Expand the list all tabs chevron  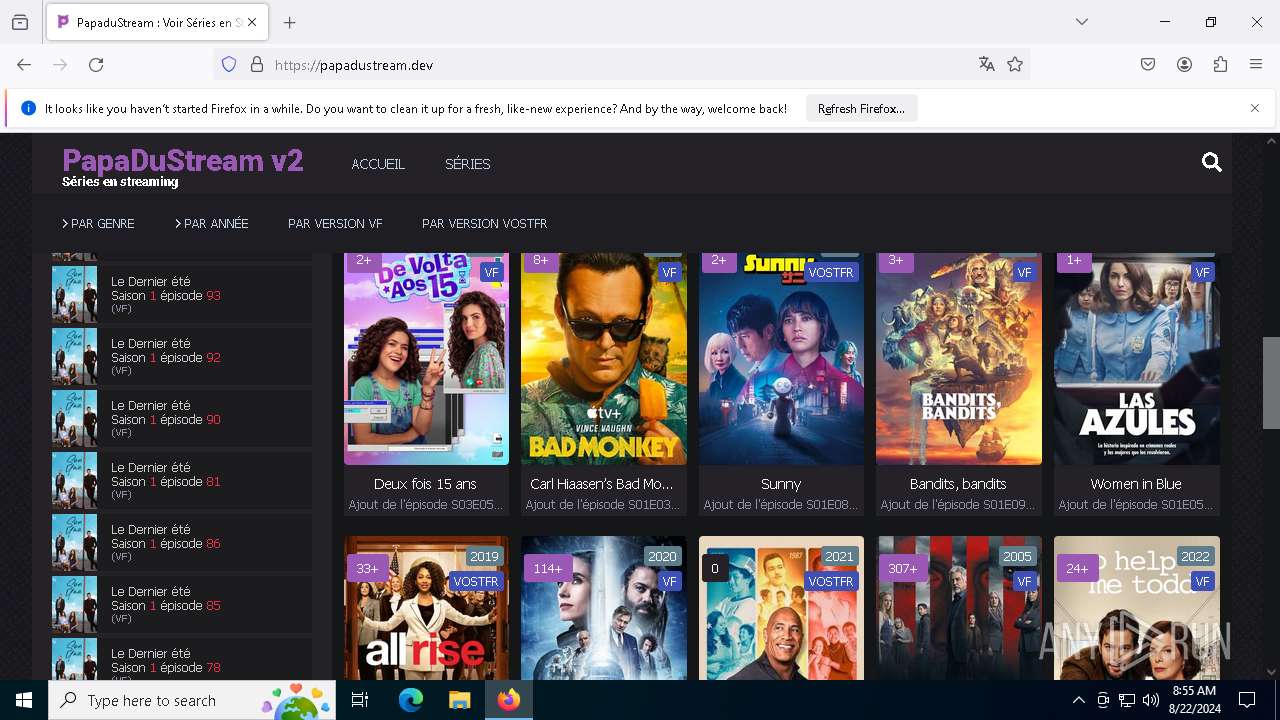click(1082, 22)
